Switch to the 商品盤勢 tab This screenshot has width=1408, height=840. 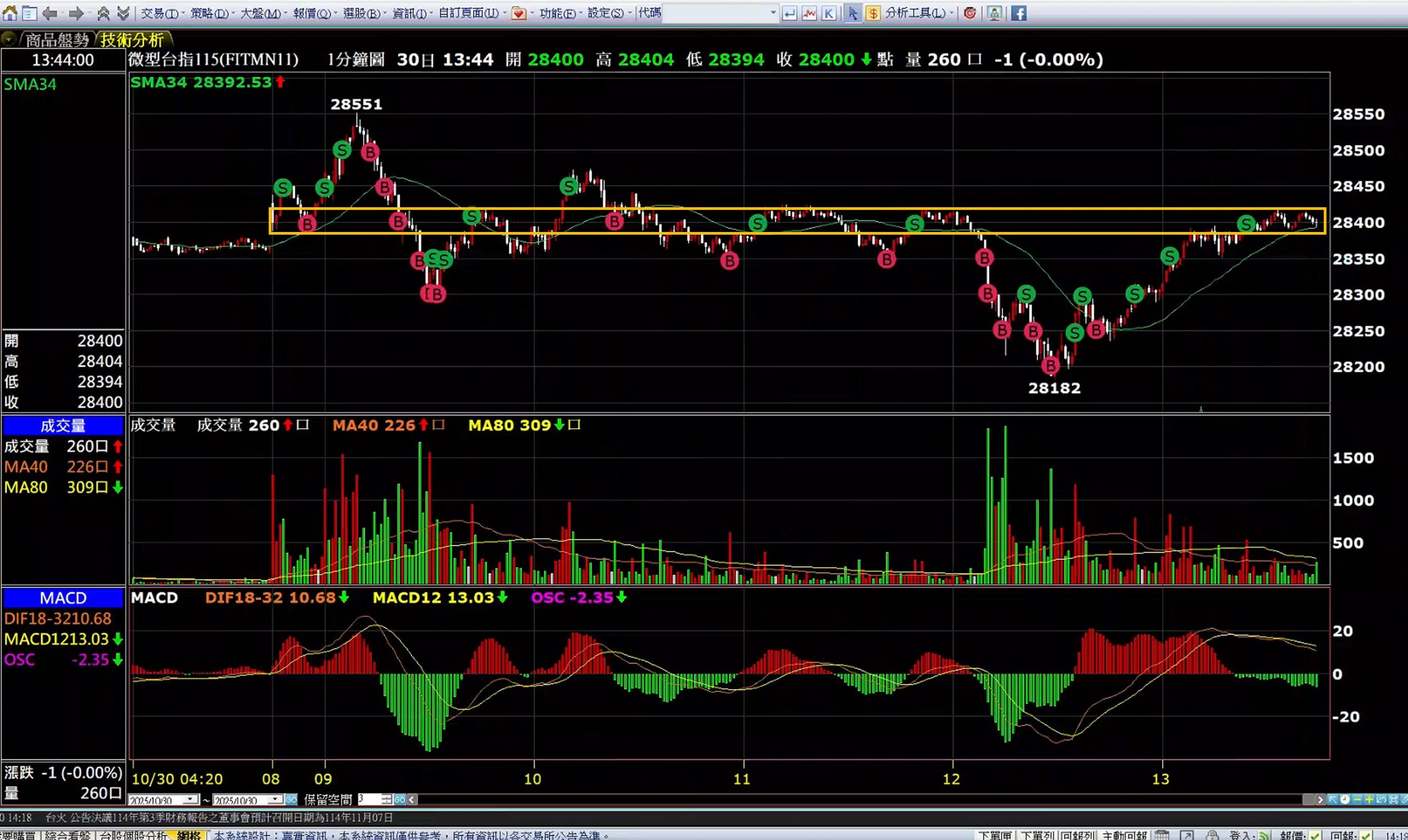pos(57,40)
